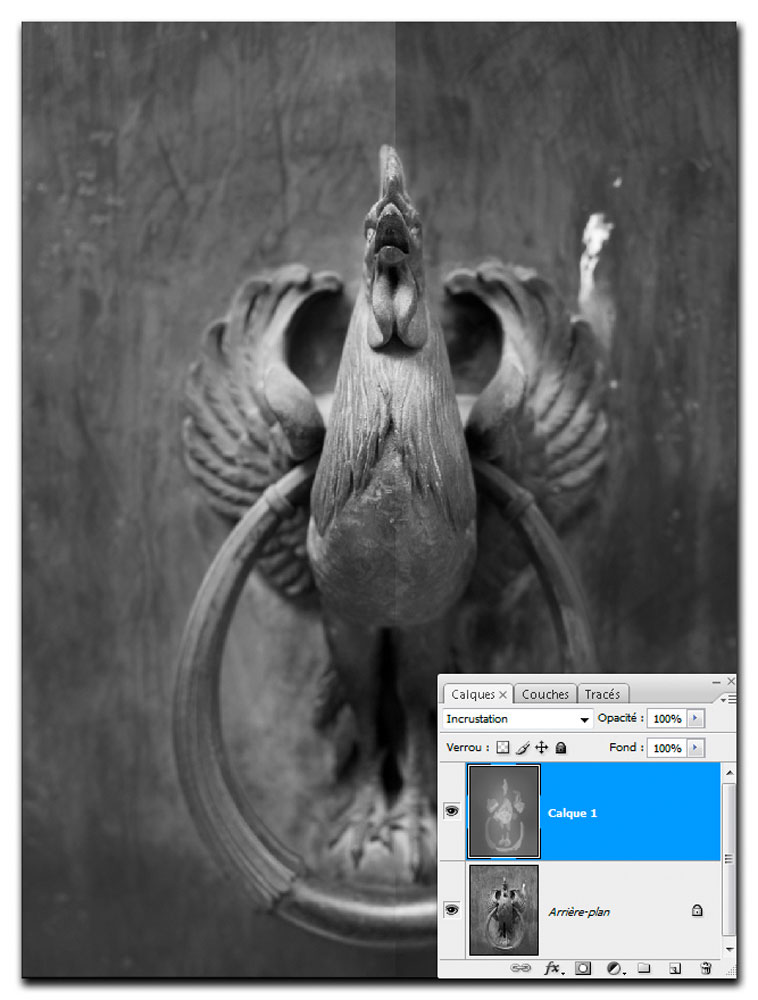Hide the Arrière-plan layer
Viewport: 758px width, 1000px height.
pyautogui.click(x=452, y=909)
